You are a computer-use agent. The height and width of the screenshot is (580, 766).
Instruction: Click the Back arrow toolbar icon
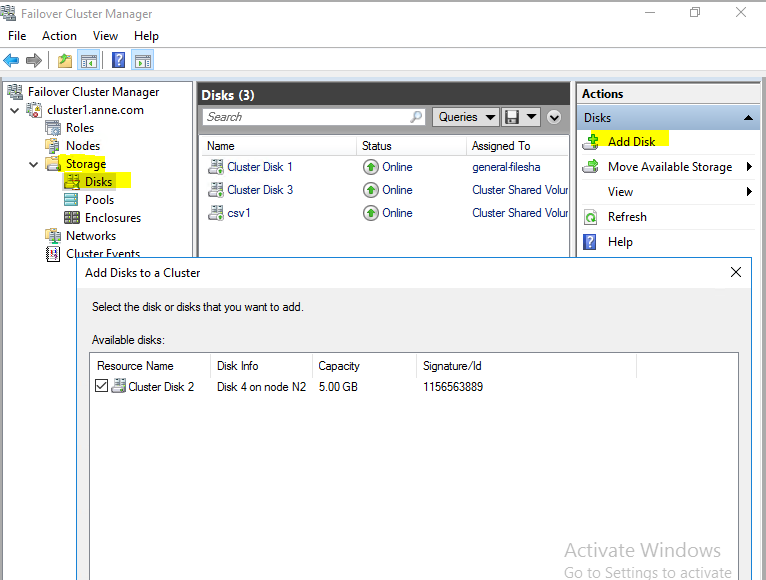tap(11, 61)
